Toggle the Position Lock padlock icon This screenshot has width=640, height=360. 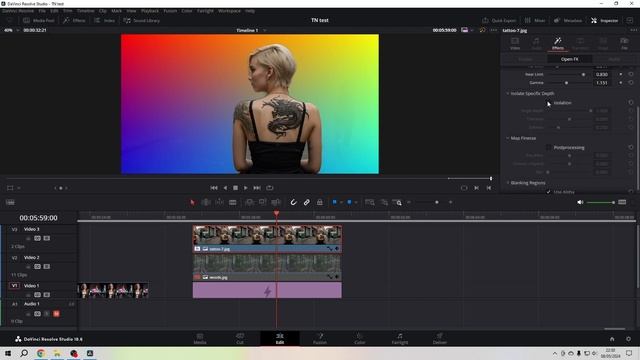320,202
